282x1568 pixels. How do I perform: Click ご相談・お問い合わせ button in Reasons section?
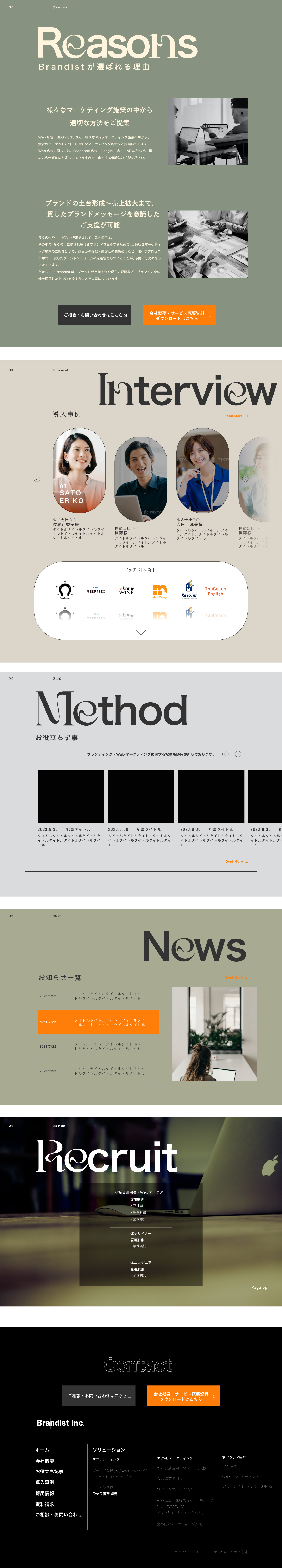tap(94, 315)
